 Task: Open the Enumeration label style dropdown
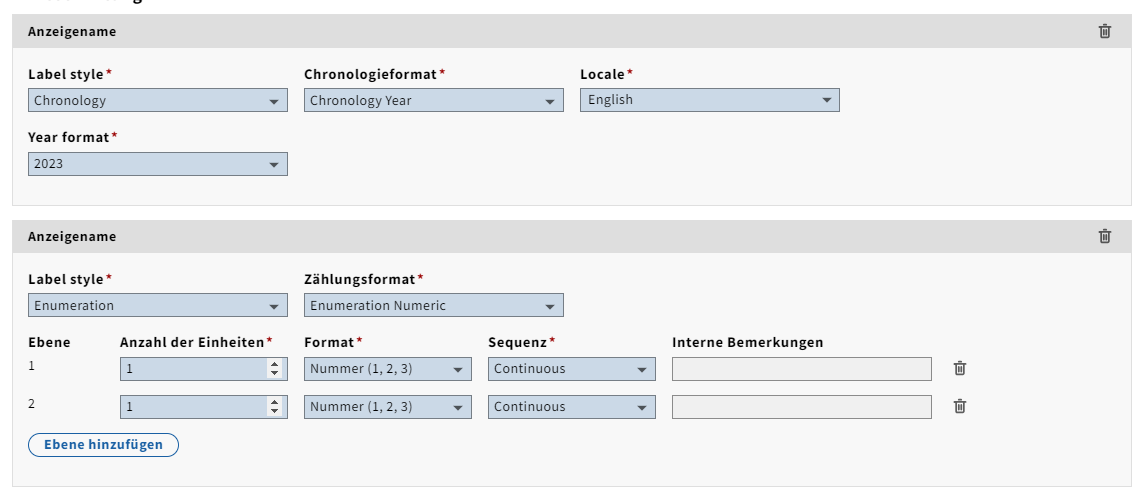158,305
